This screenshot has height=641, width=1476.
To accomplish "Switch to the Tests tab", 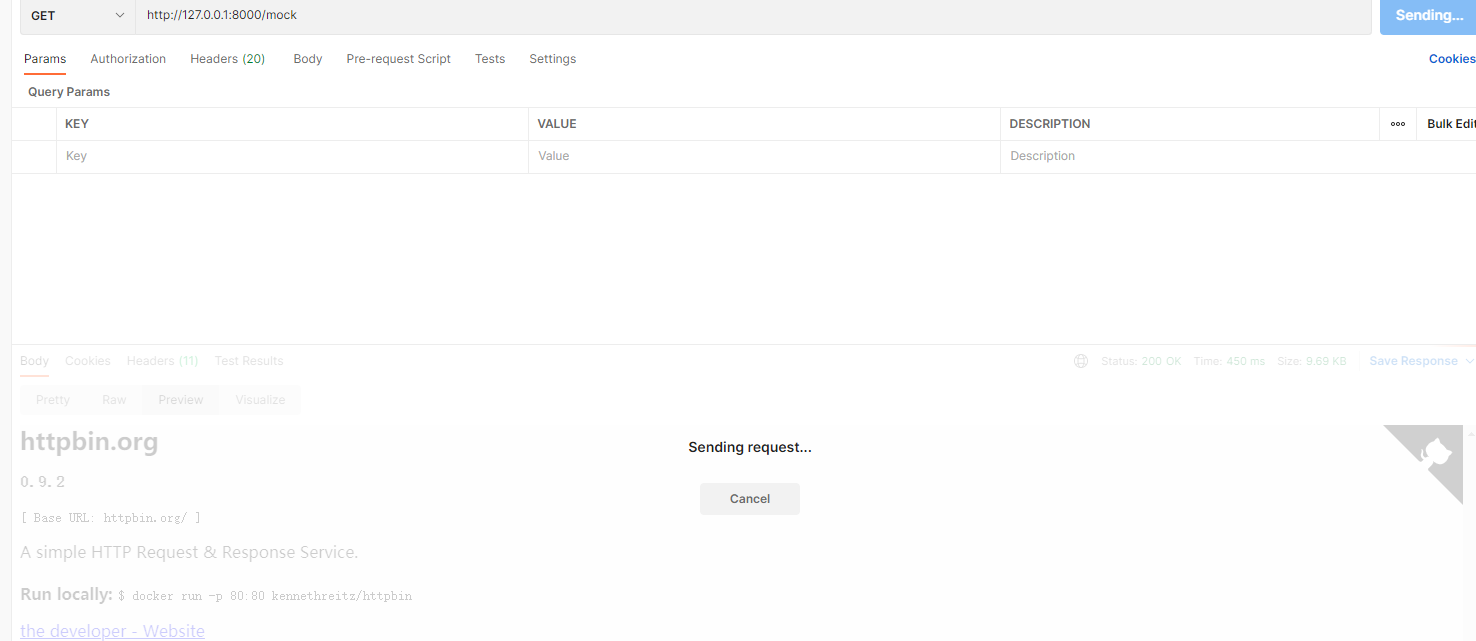I will tap(490, 59).
